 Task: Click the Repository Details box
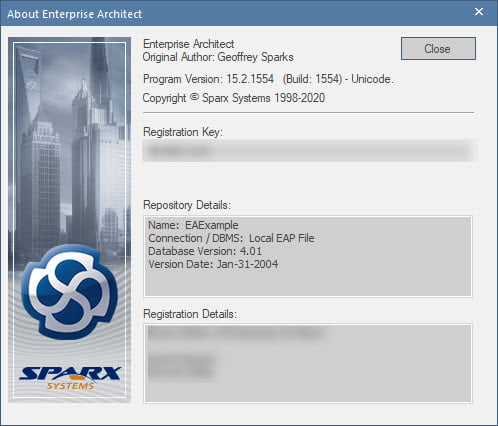tap(308, 256)
